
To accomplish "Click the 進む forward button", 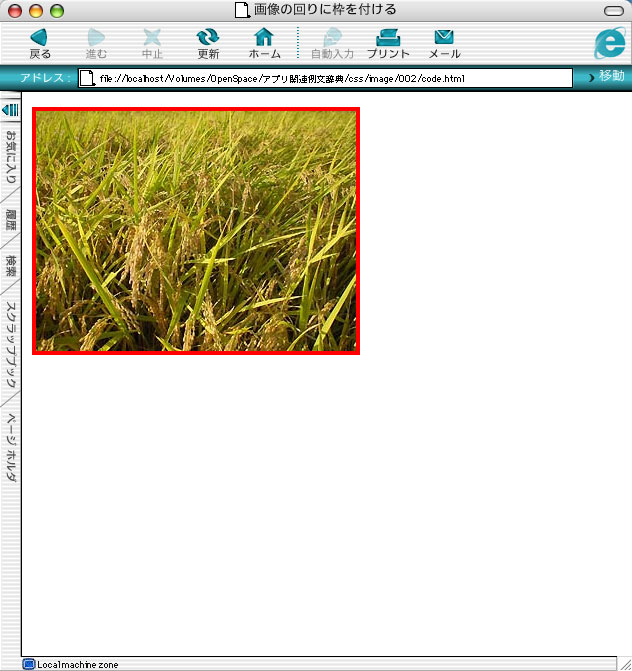I will [x=96, y=43].
